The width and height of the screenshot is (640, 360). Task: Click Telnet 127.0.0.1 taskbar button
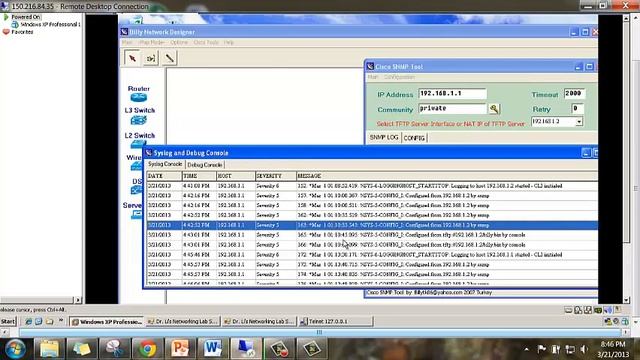(x=336, y=322)
